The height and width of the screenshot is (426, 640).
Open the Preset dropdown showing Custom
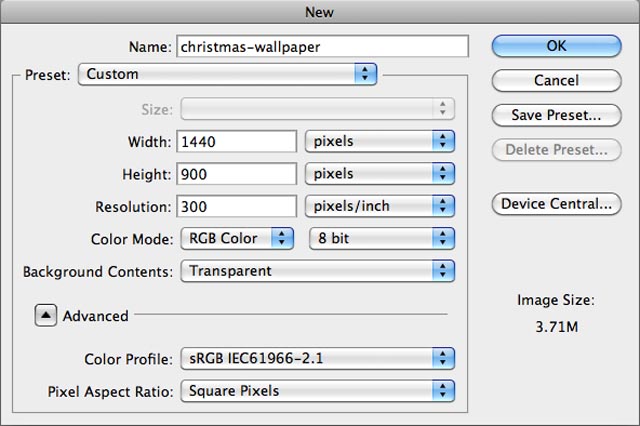(227, 74)
